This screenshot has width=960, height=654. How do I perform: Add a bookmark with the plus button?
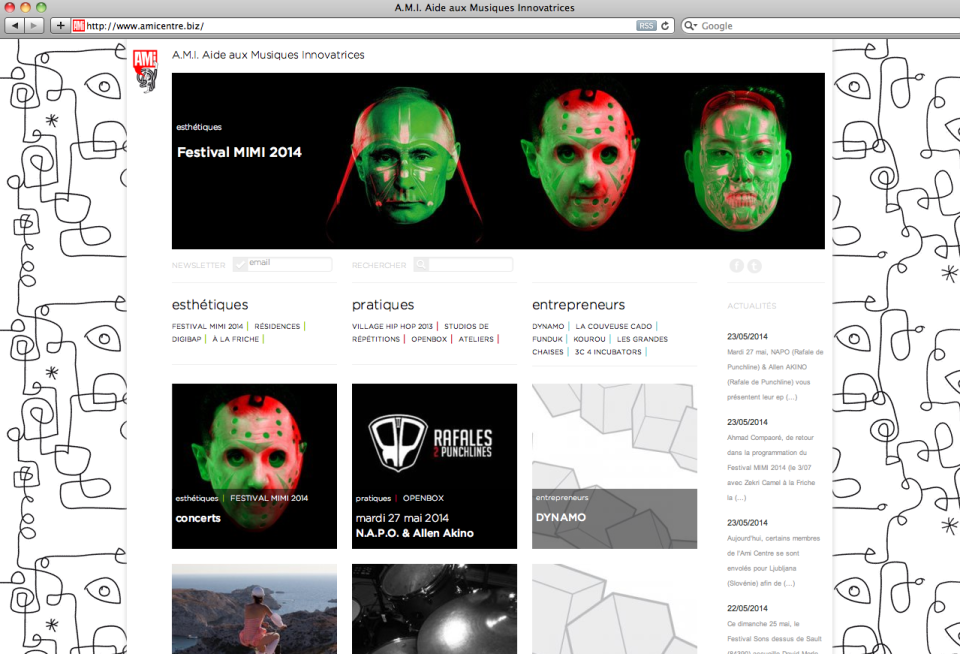60,26
